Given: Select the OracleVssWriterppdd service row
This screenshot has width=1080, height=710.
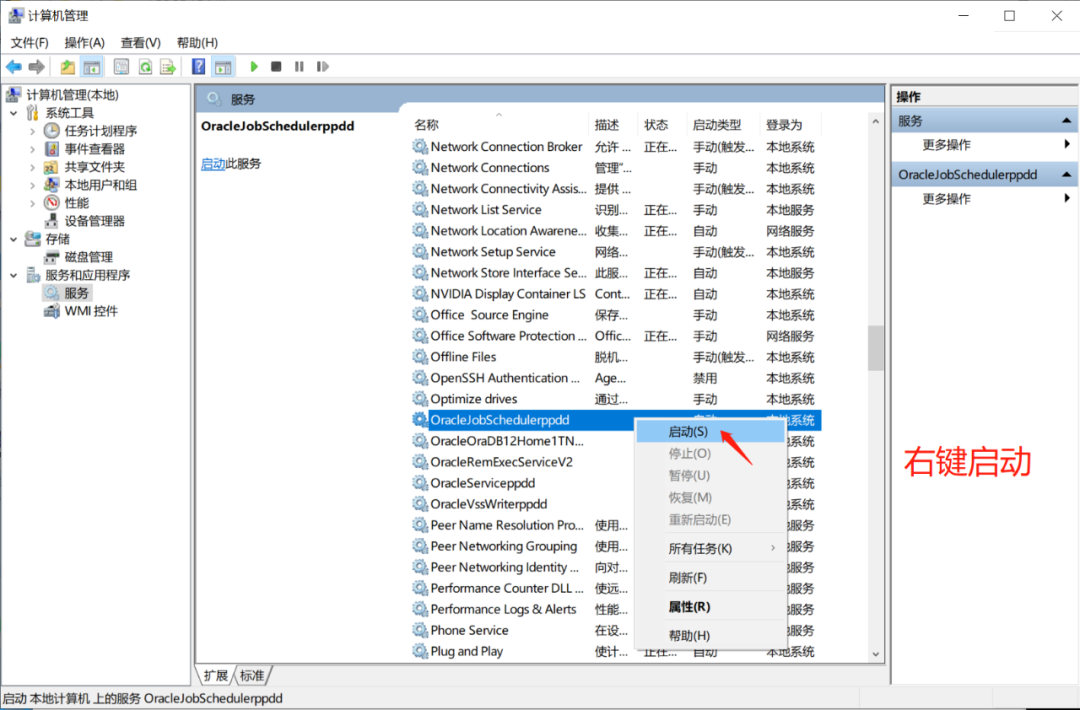Looking at the screenshot, I should 521,504.
